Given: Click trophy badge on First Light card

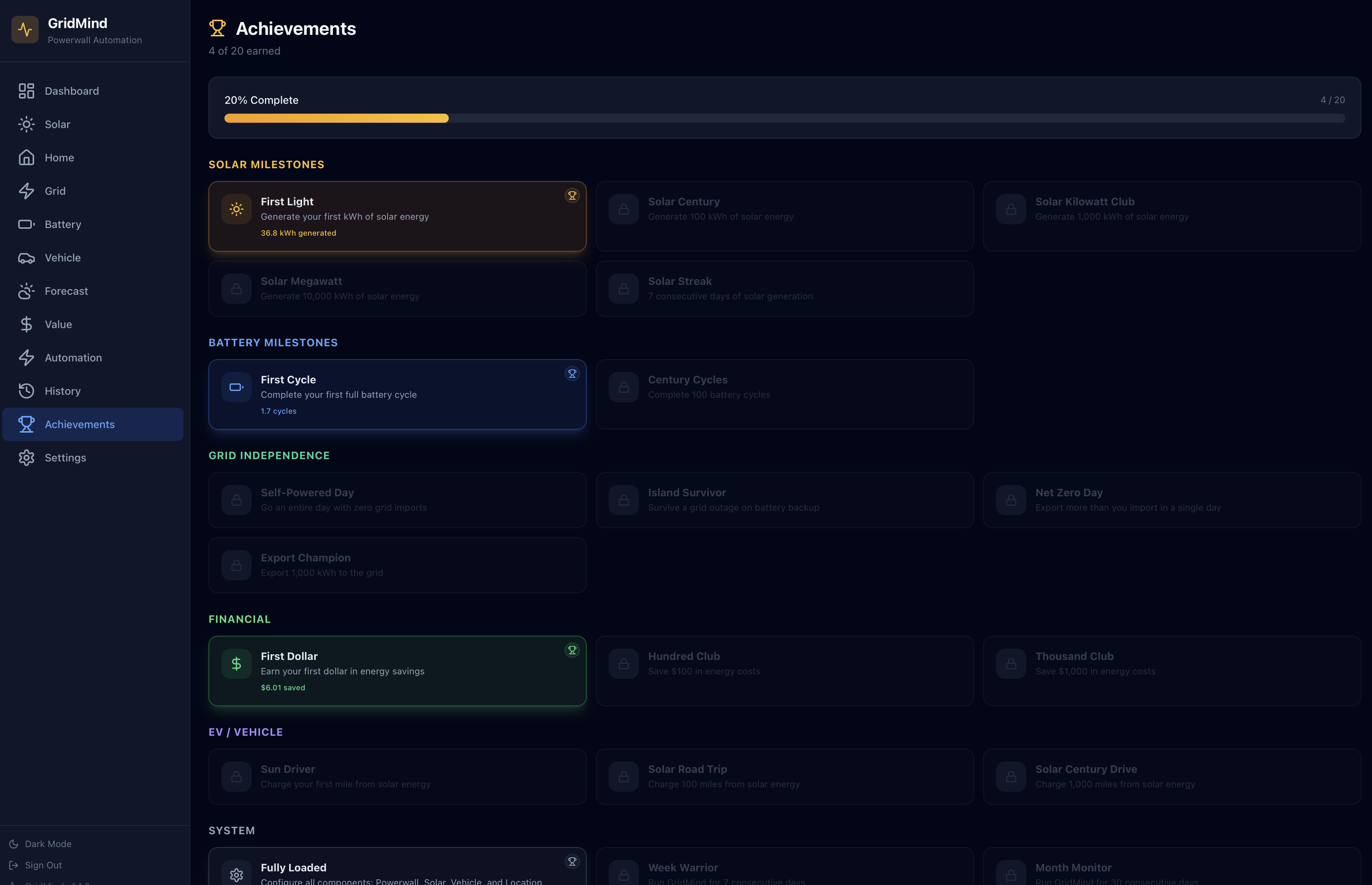Looking at the screenshot, I should (x=572, y=195).
